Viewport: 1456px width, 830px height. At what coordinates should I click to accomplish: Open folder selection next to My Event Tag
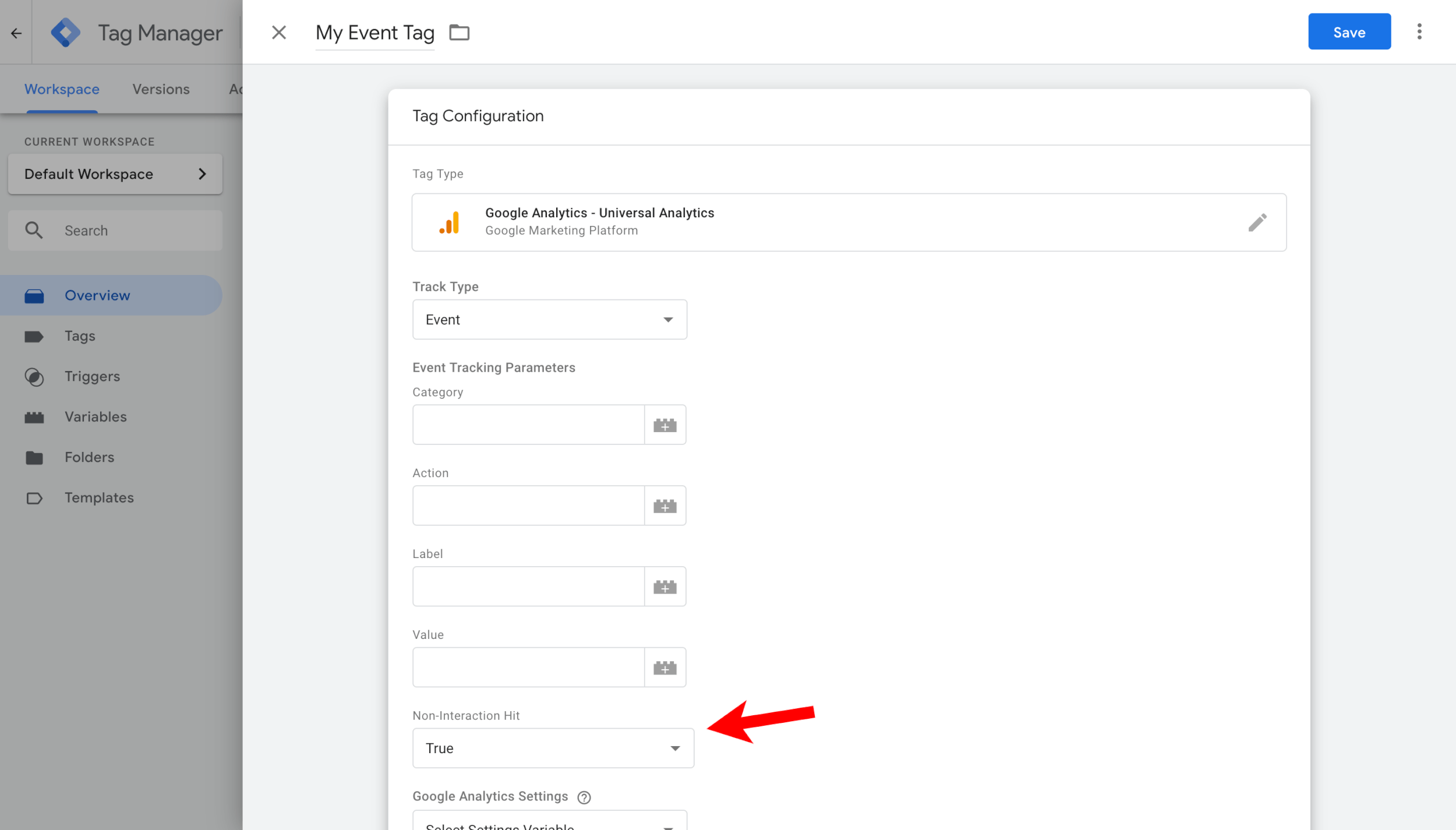[459, 32]
